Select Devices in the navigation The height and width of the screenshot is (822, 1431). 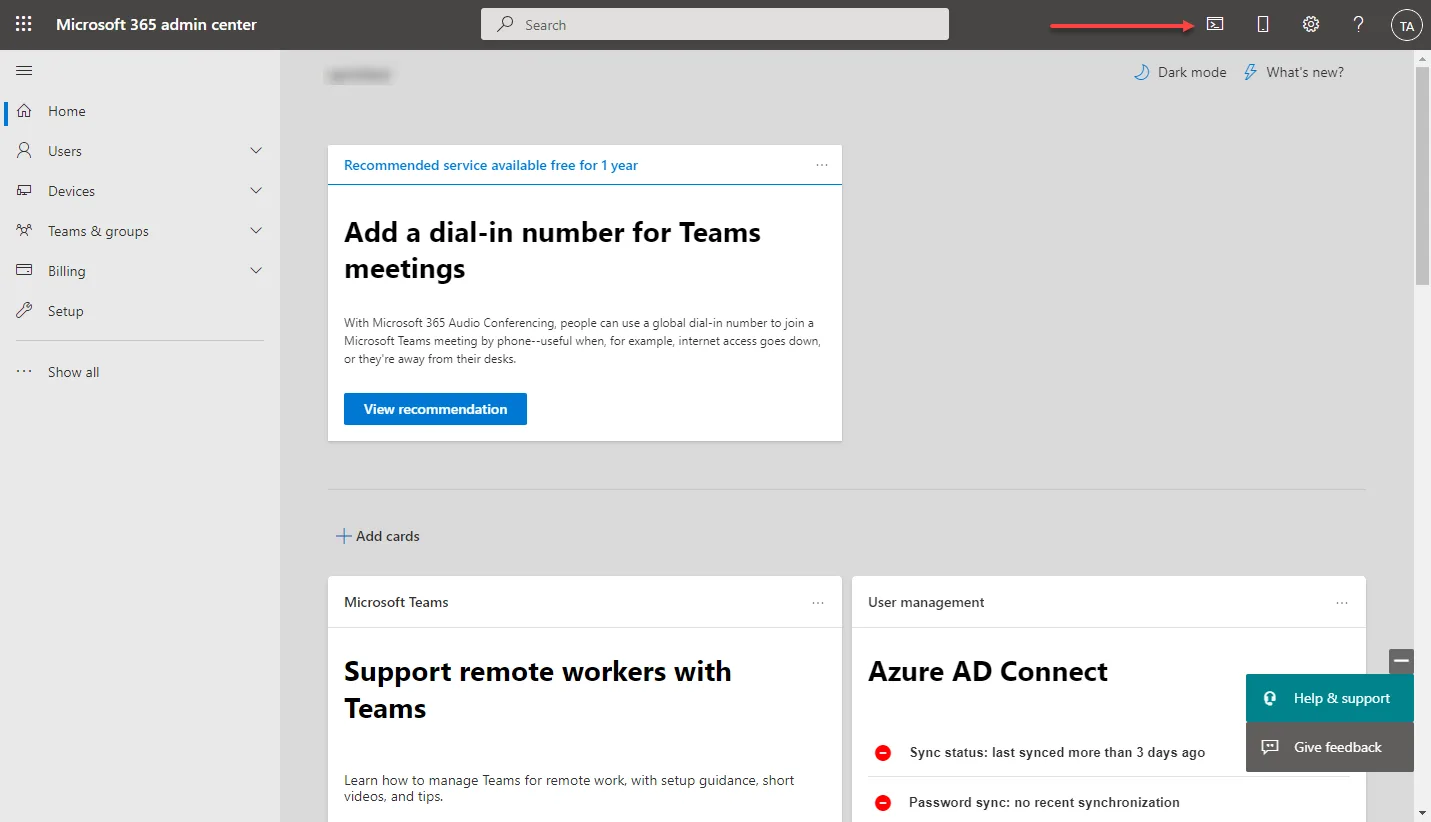pyautogui.click(x=140, y=191)
